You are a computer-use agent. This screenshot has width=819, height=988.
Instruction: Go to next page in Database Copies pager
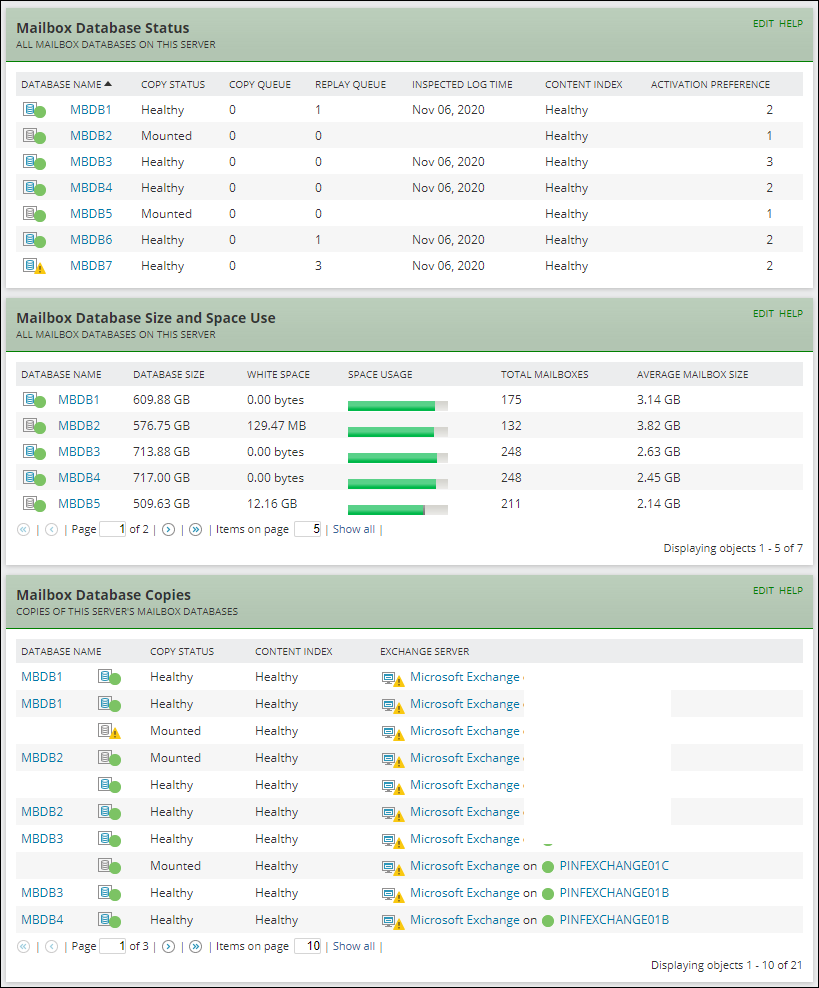coord(168,946)
